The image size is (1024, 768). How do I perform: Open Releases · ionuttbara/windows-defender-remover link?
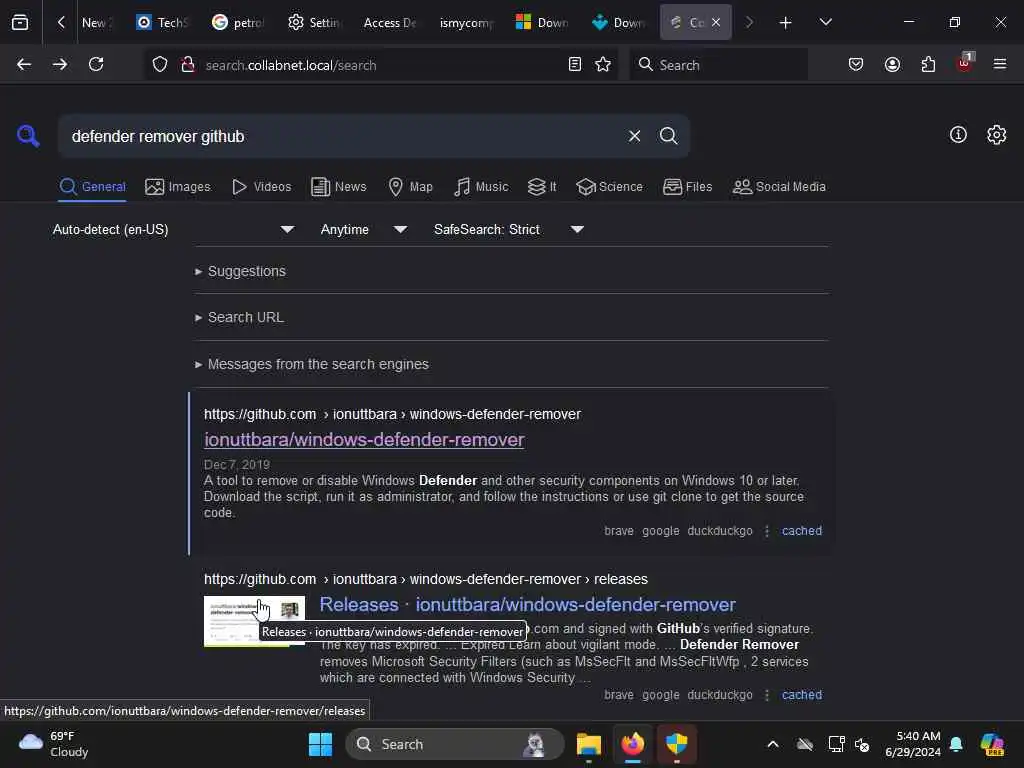coord(528,605)
